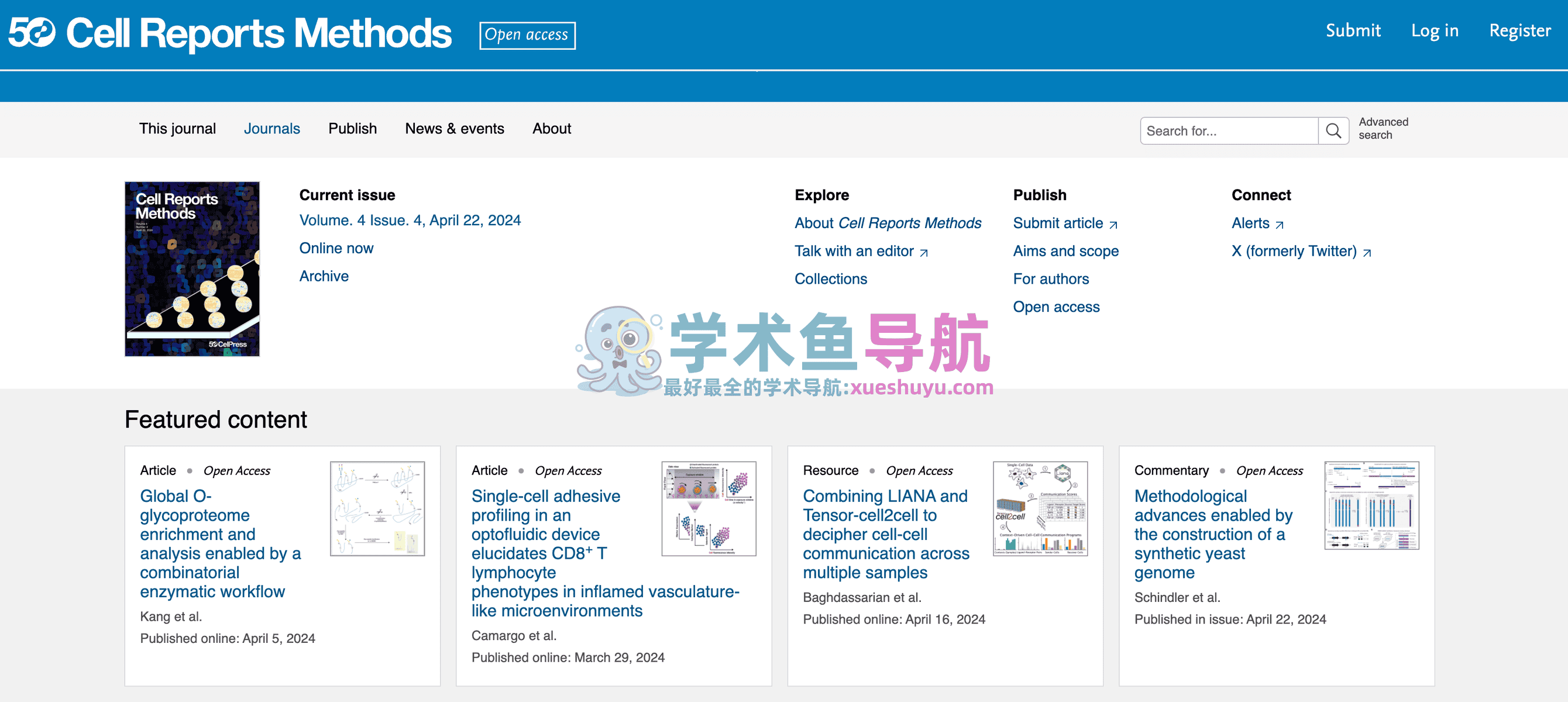The width and height of the screenshot is (1568, 702).
Task: Click the arrow icon beside Talk with an editor
Action: 923,253
